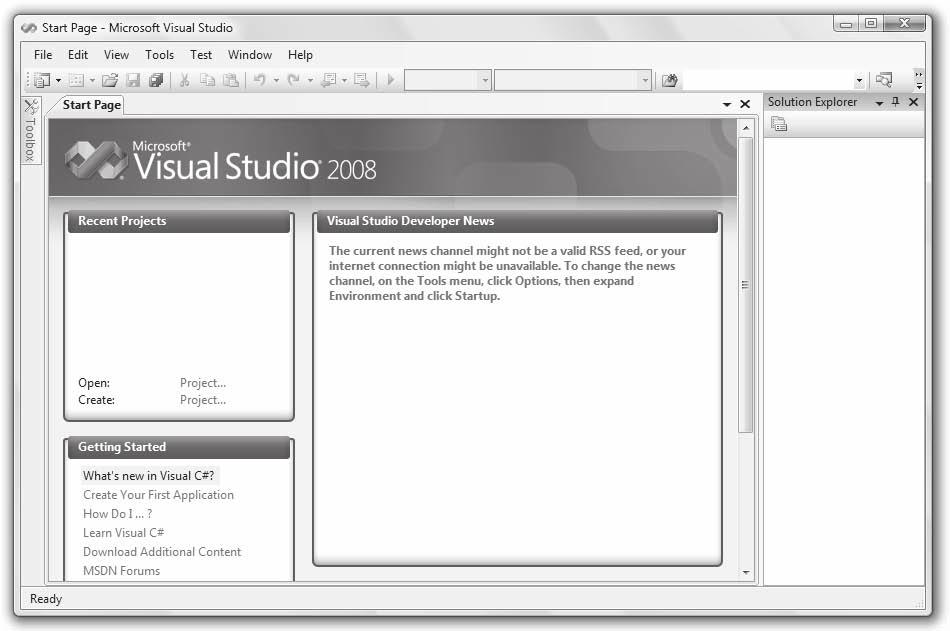Click the Redo arrow icon
The height and width of the screenshot is (631, 950).
click(294, 80)
